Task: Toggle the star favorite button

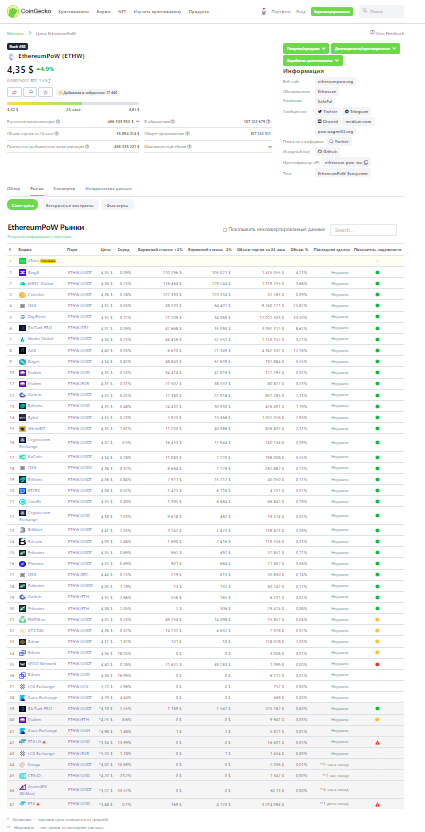Action: coord(46,92)
